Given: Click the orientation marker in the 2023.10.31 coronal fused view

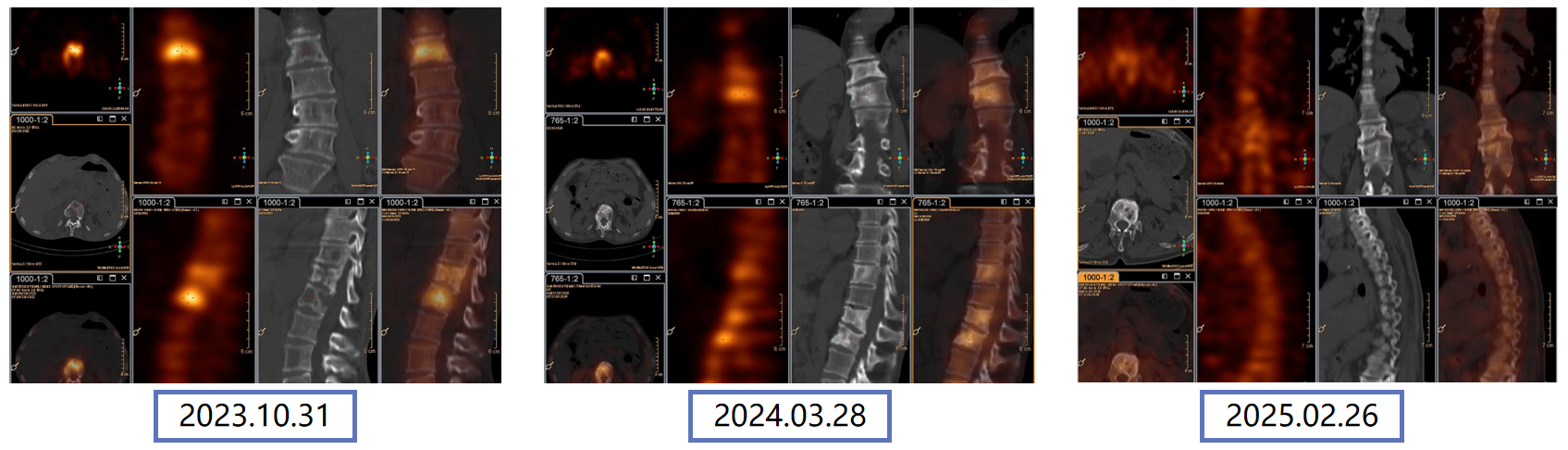Looking at the screenshot, I should (491, 157).
